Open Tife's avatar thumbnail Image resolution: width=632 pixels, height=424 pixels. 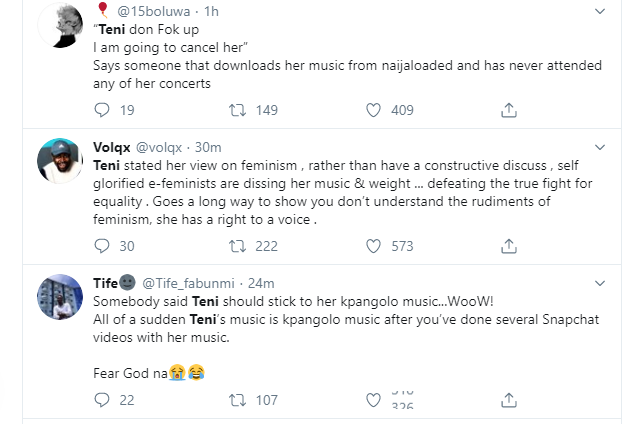click(59, 297)
